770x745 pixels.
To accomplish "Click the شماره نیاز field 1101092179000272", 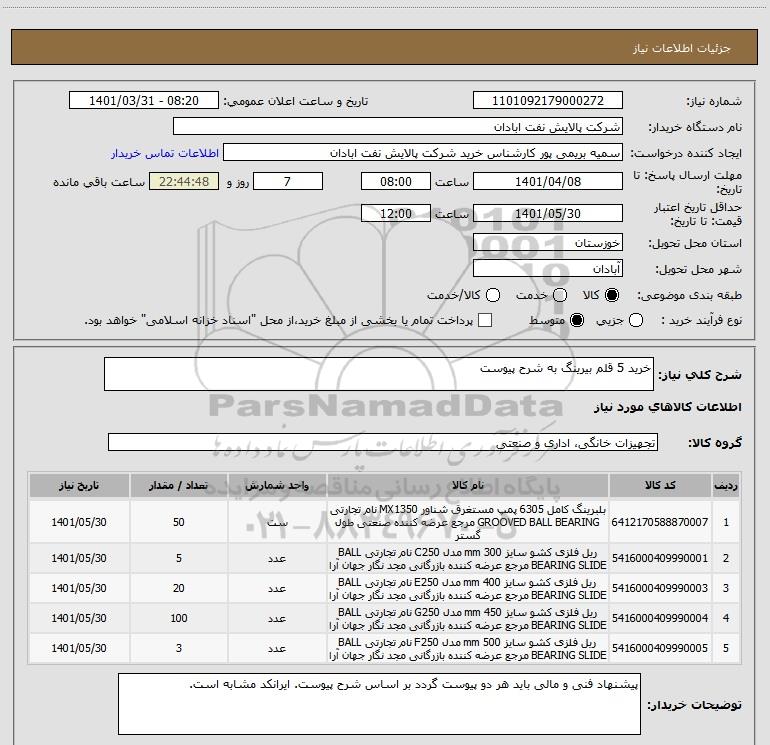I will point(548,101).
